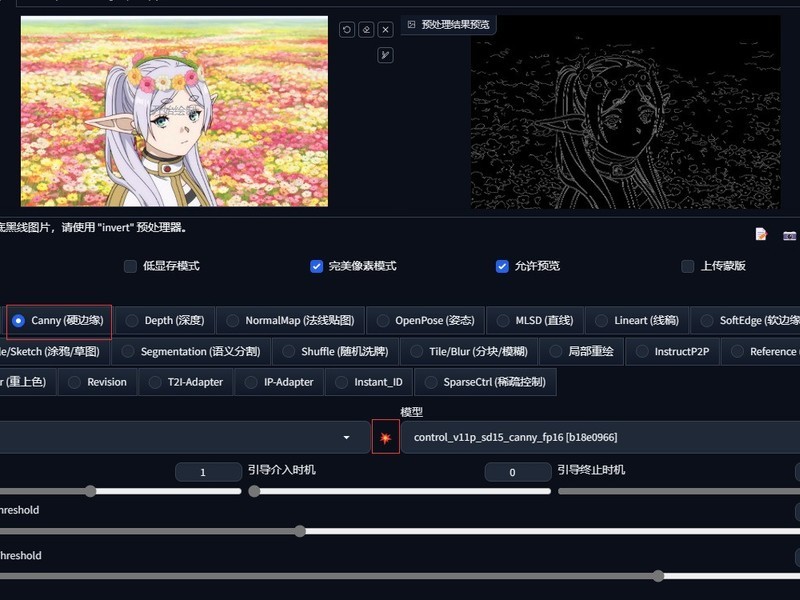Switch to the InstructP2P control type
Viewport: 800px width, 600px height.
coord(672,352)
